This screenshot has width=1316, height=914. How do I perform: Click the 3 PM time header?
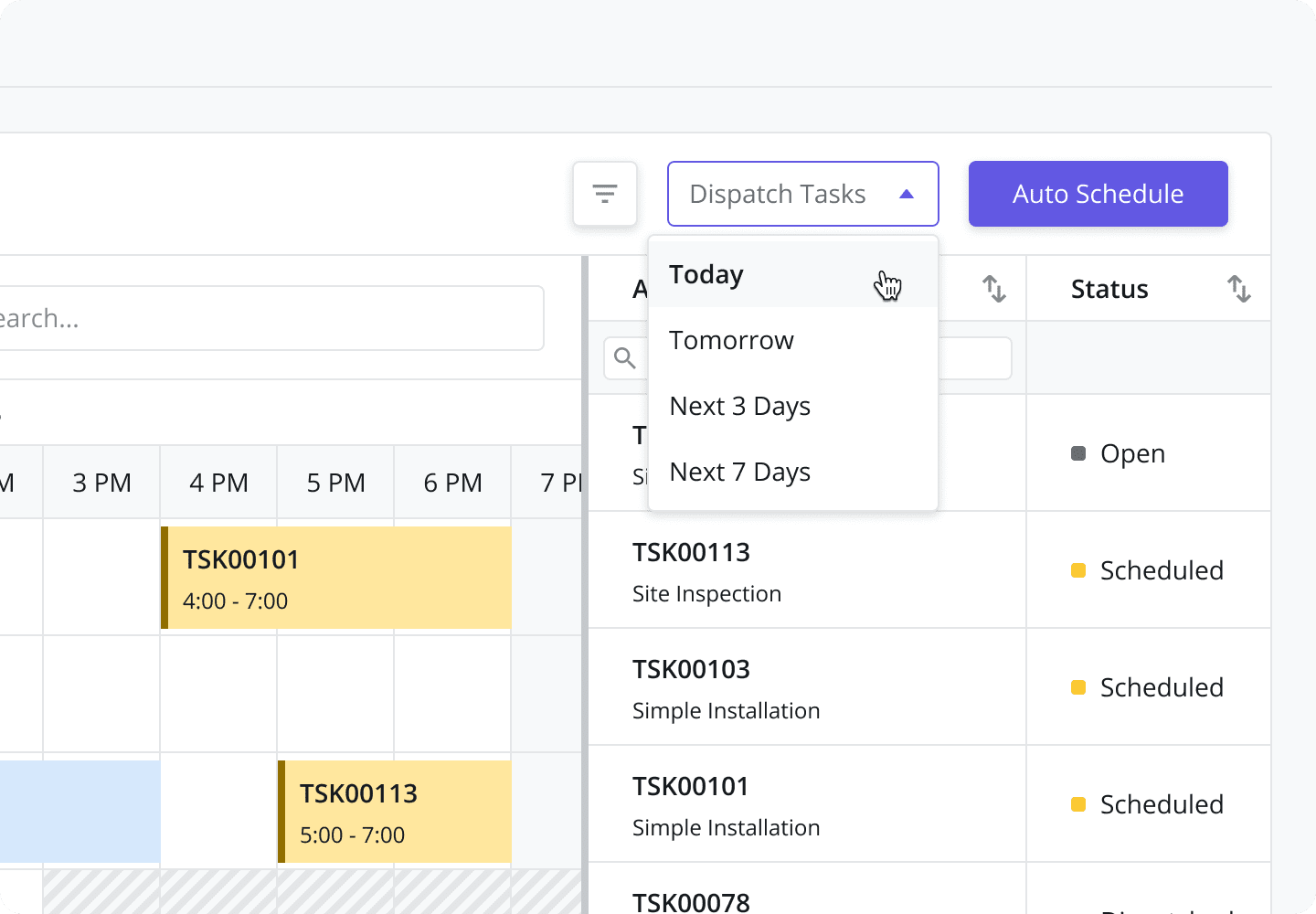point(101,483)
